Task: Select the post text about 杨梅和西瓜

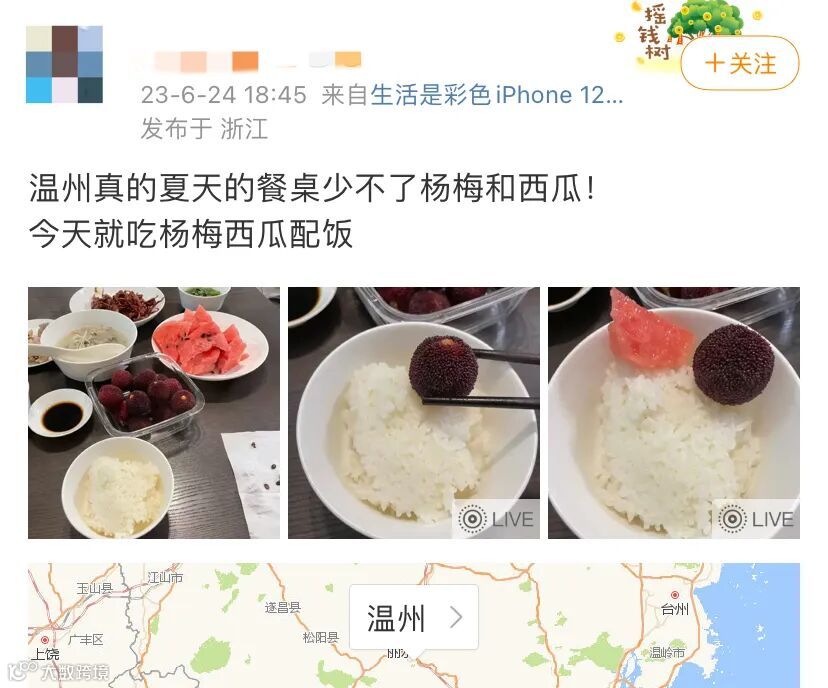Action: tap(313, 211)
